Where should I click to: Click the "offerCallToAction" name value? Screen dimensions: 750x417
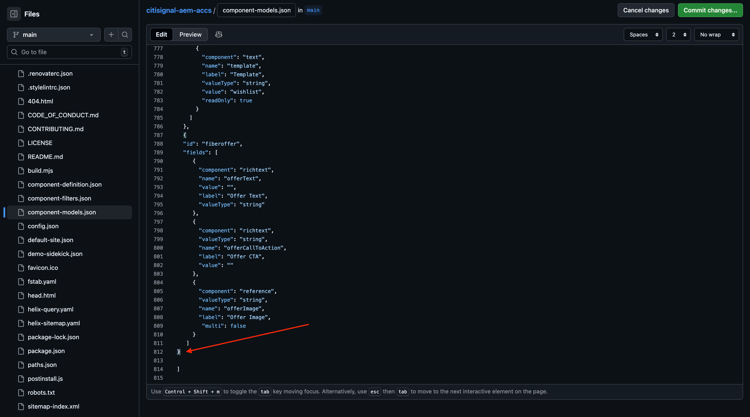(254, 248)
